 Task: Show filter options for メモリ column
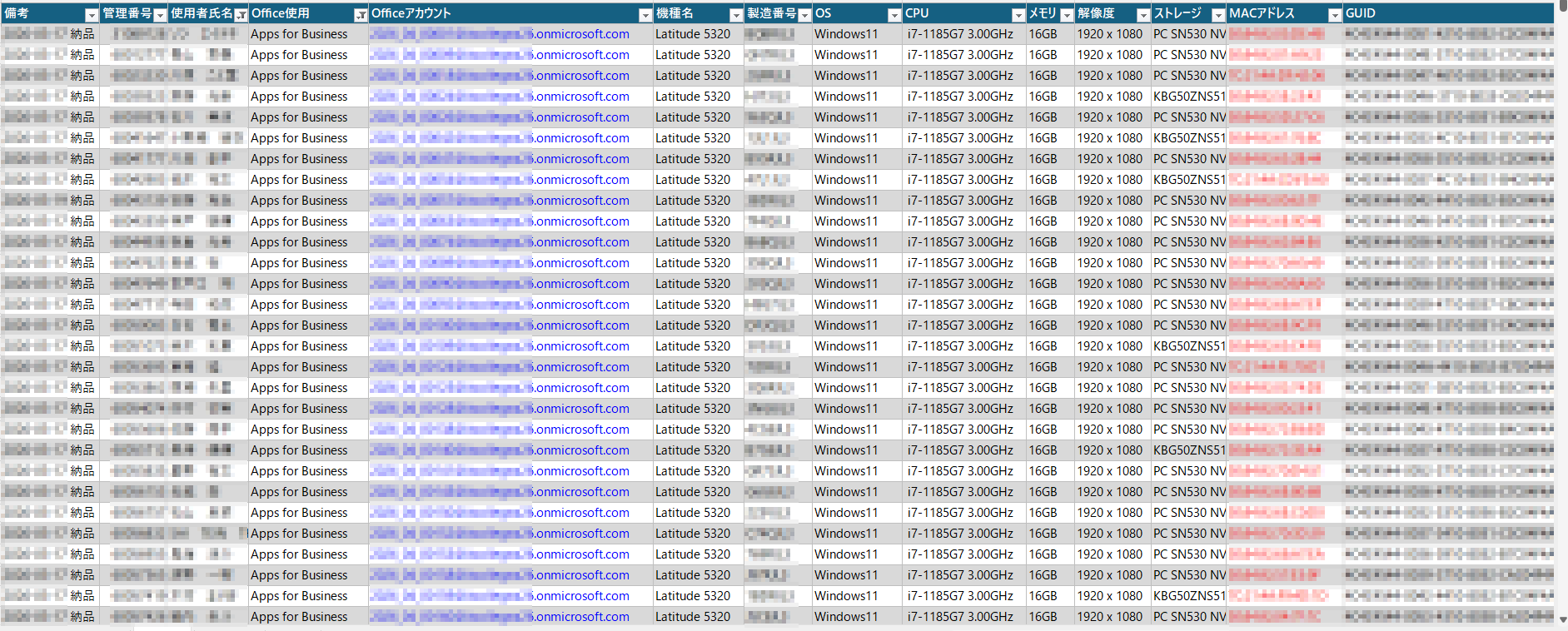[1067, 15]
